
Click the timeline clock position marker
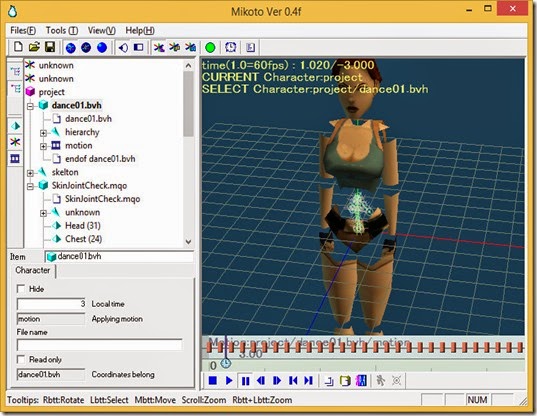(x=225, y=363)
